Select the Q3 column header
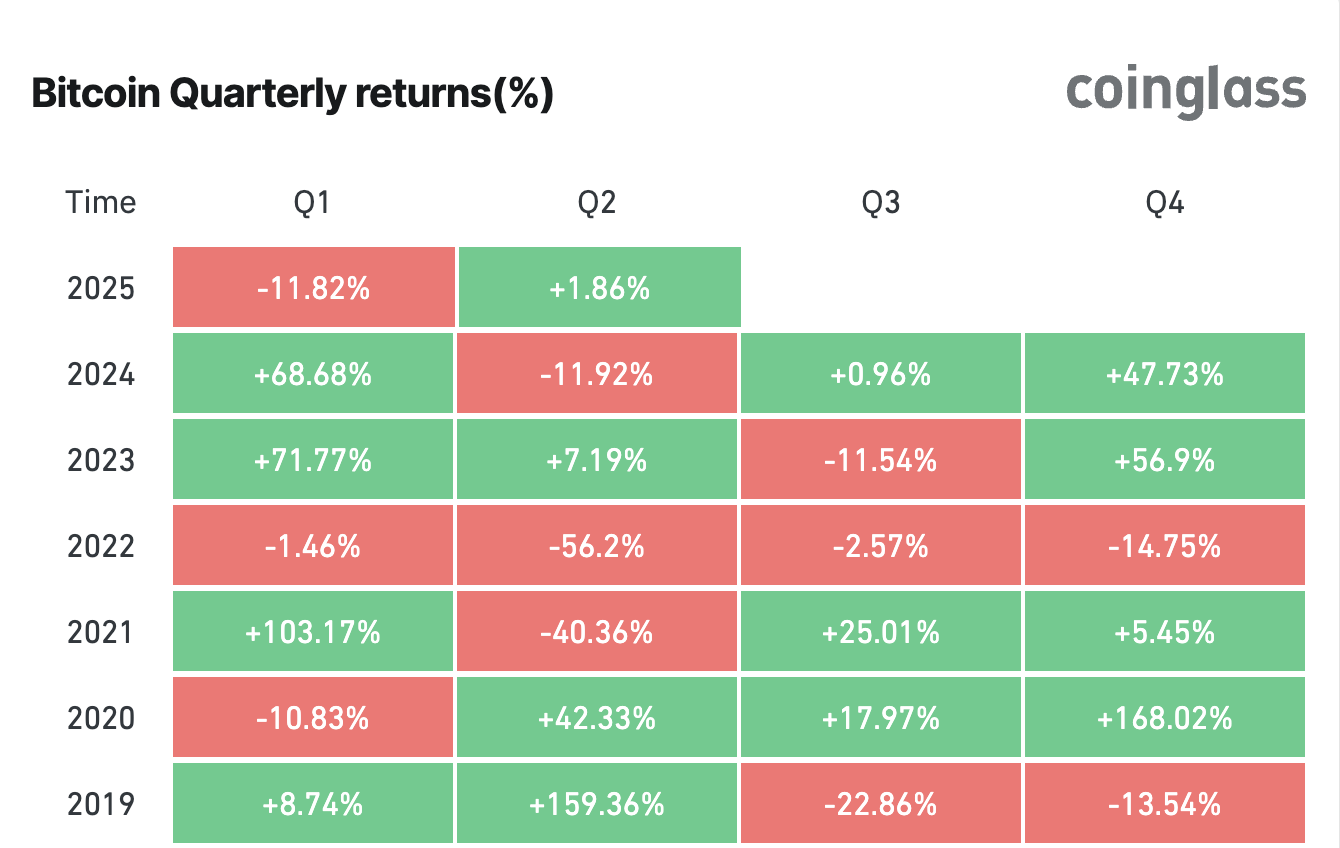 click(881, 203)
